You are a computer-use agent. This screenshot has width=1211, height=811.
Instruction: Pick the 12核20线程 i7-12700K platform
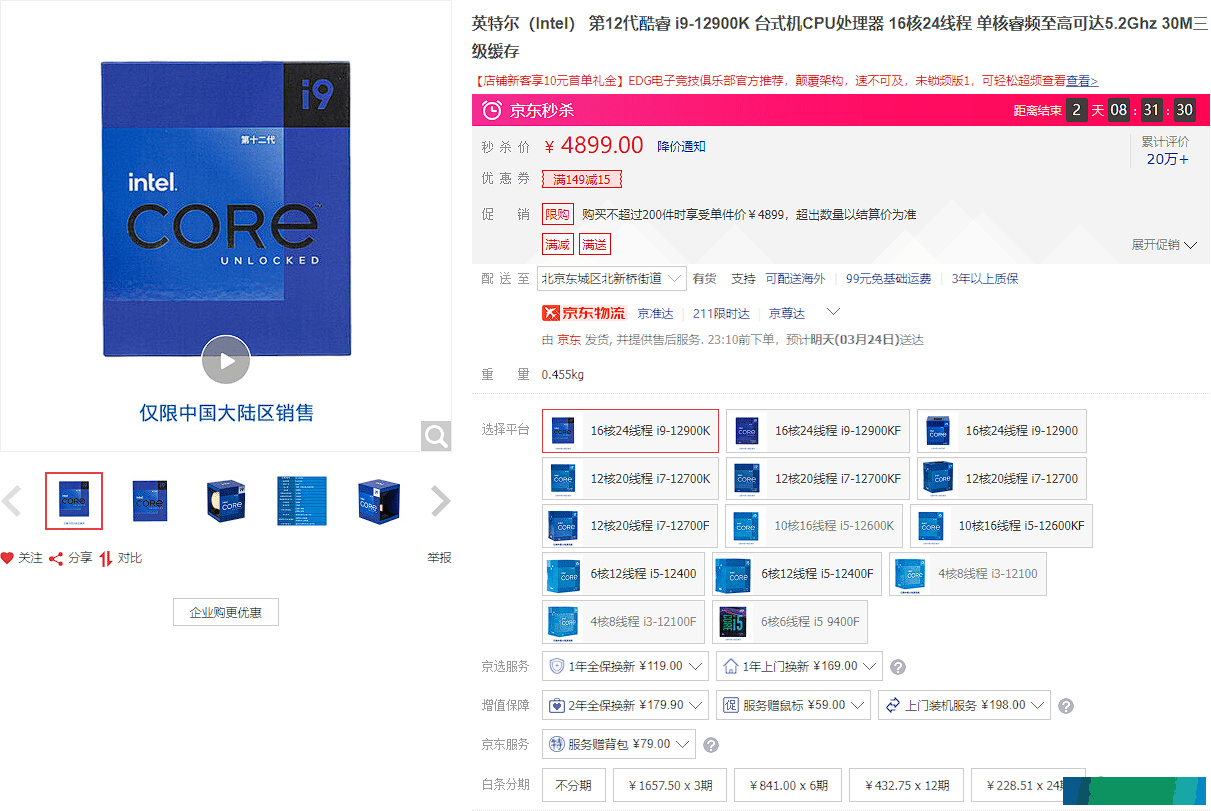(x=630, y=479)
